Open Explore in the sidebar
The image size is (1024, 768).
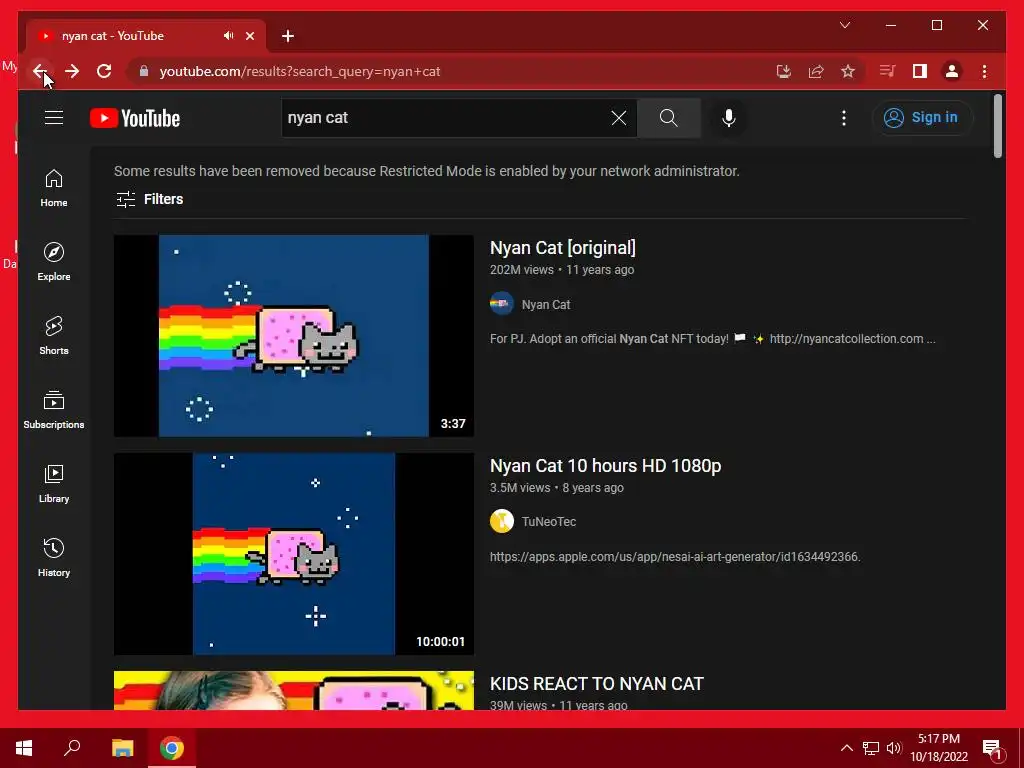[x=54, y=262]
